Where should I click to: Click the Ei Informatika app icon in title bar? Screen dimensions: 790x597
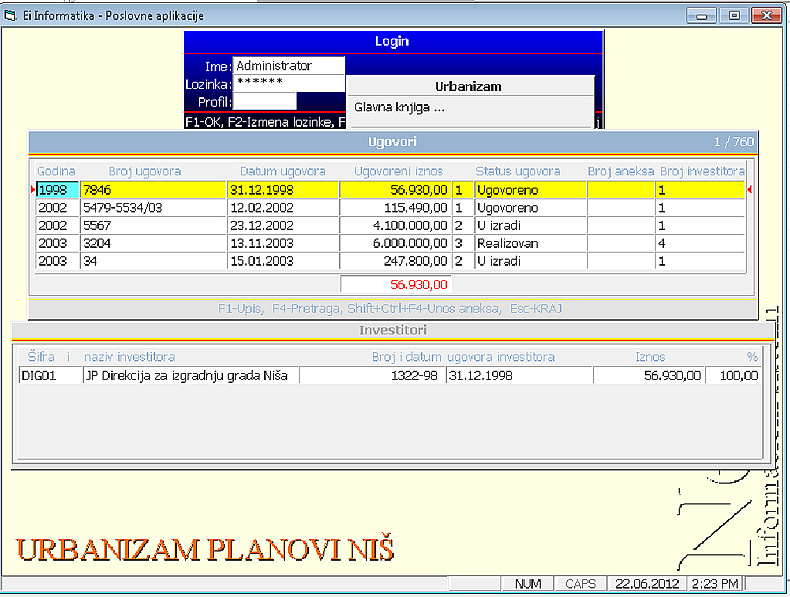[11, 16]
